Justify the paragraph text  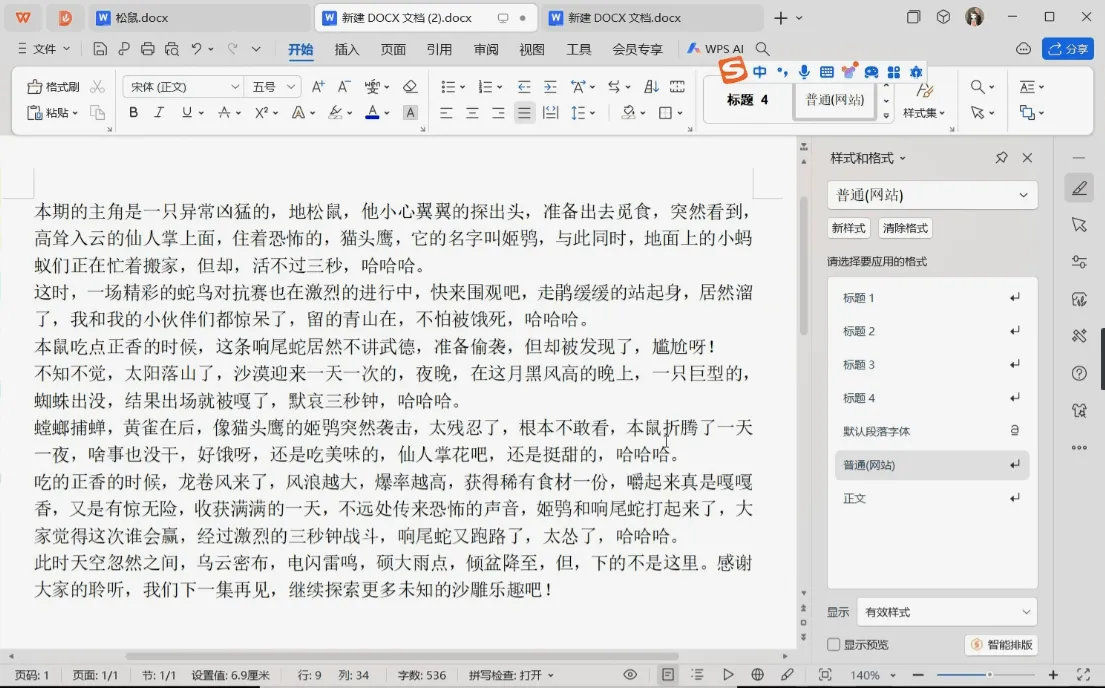[524, 113]
